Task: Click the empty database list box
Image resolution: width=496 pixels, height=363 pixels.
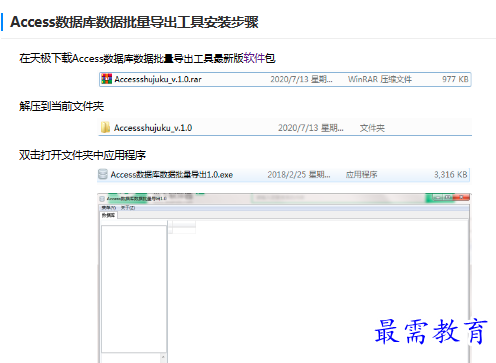Action: 134,289
